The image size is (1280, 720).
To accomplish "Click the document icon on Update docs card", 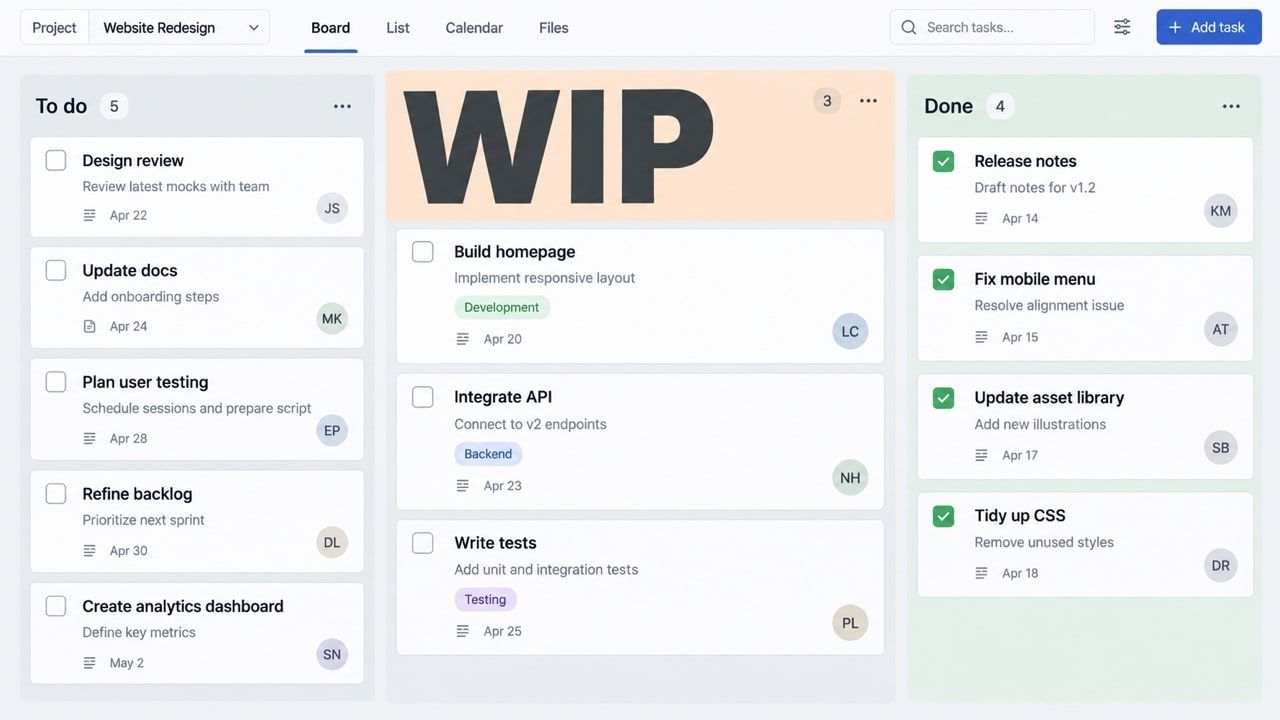I will tap(89, 326).
